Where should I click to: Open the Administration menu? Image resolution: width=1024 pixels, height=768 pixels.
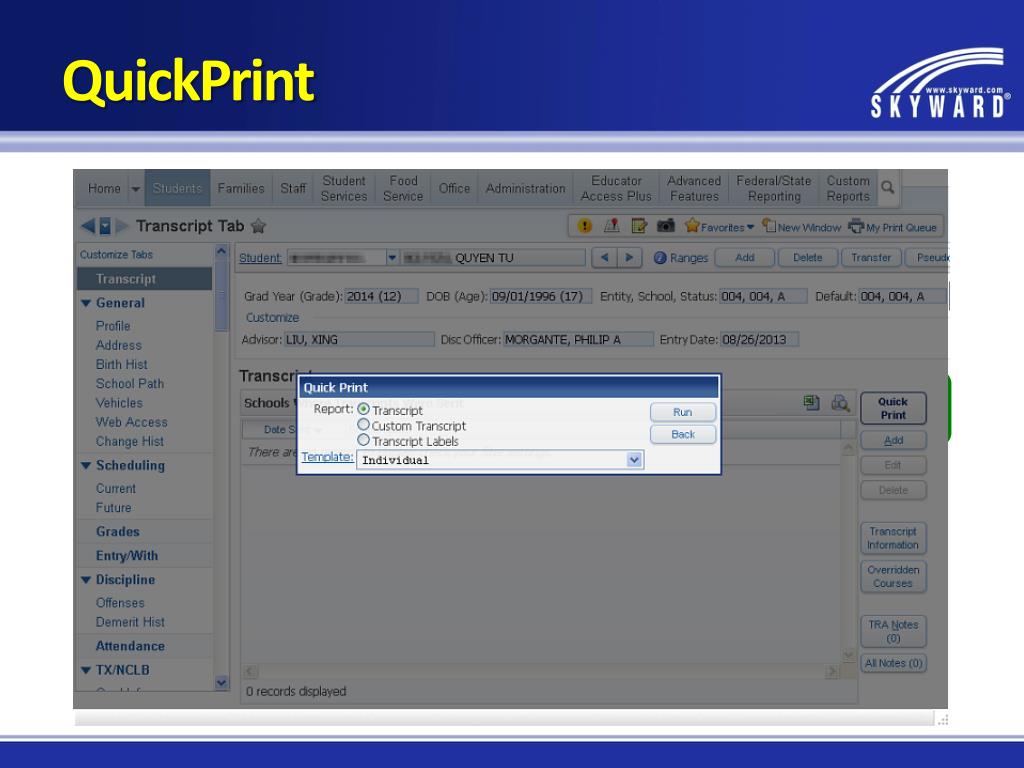coord(526,188)
